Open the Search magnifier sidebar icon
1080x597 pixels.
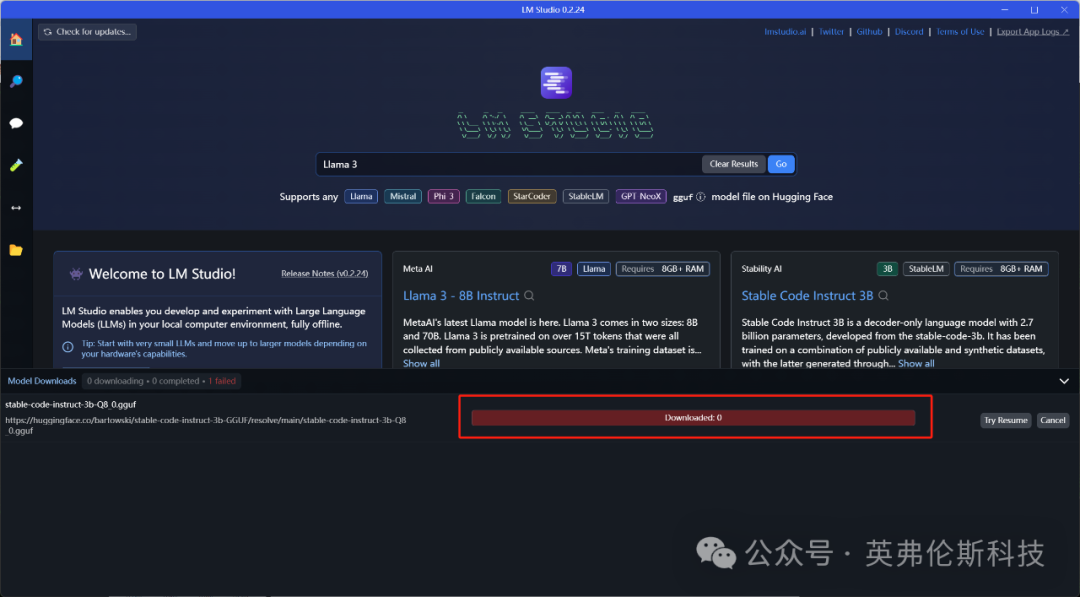tap(16, 81)
